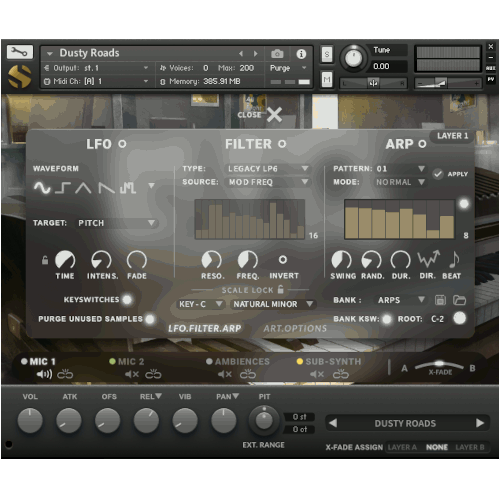This screenshot has width=500, height=500.
Task: Select the AMBIENCES channel
Action: (x=238, y=361)
